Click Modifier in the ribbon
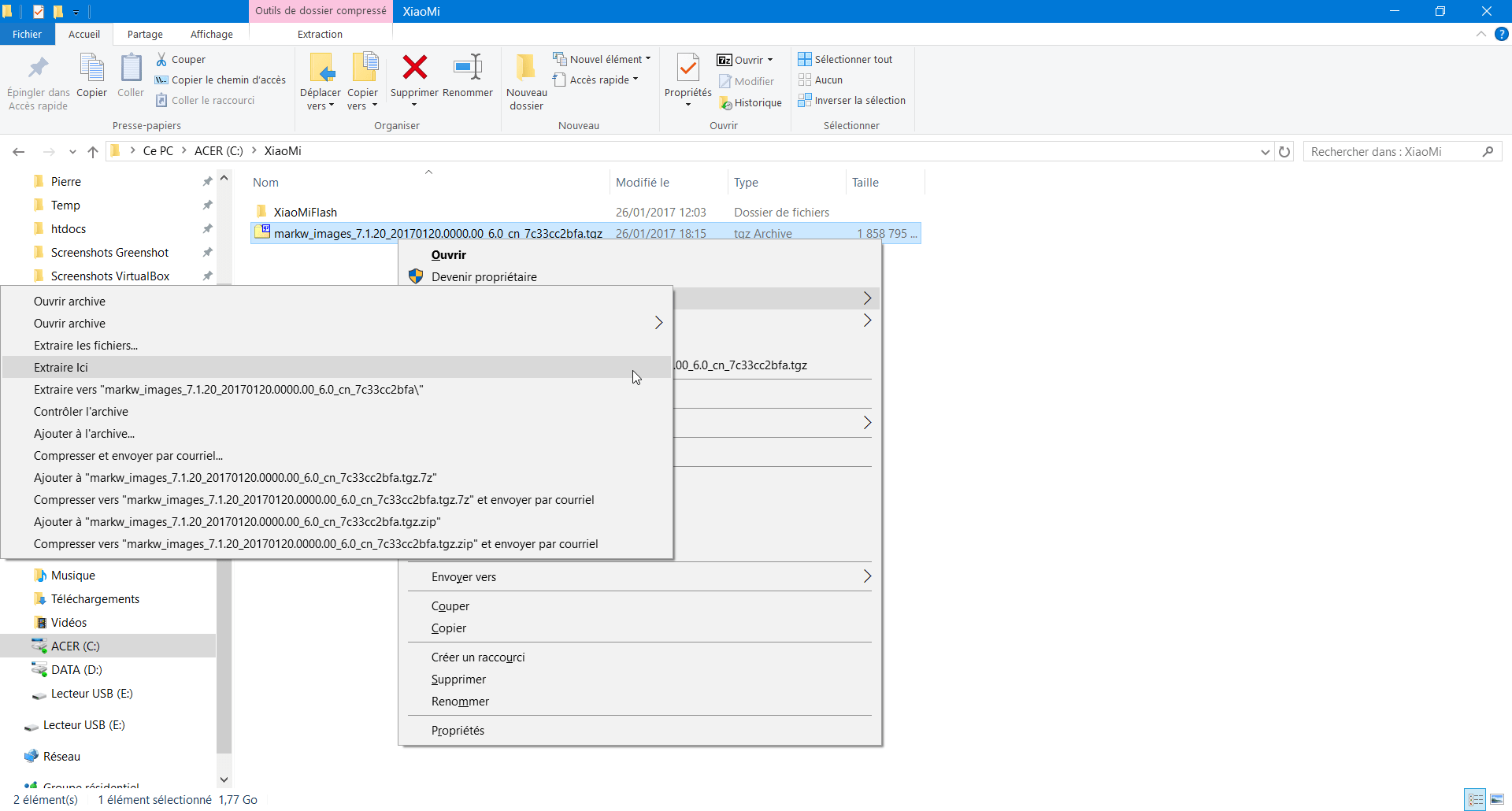The image size is (1512, 811). [x=746, y=81]
